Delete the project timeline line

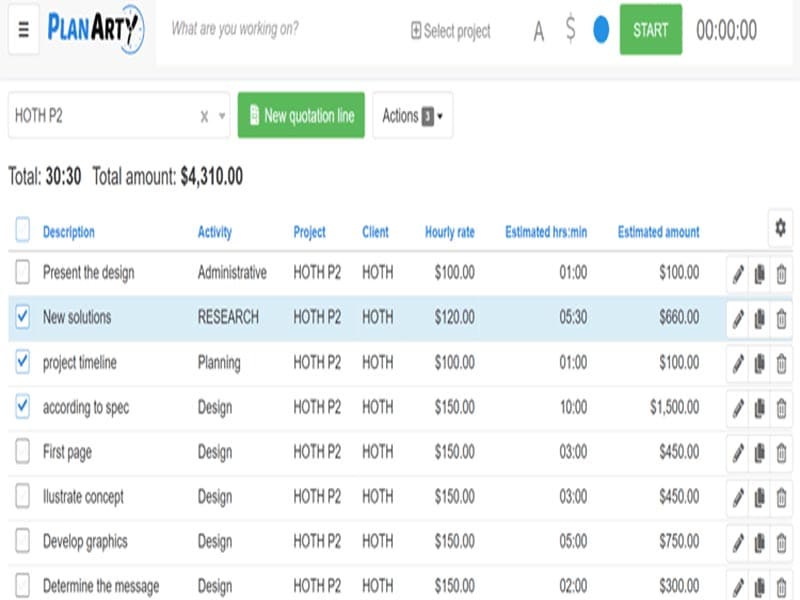click(x=781, y=364)
